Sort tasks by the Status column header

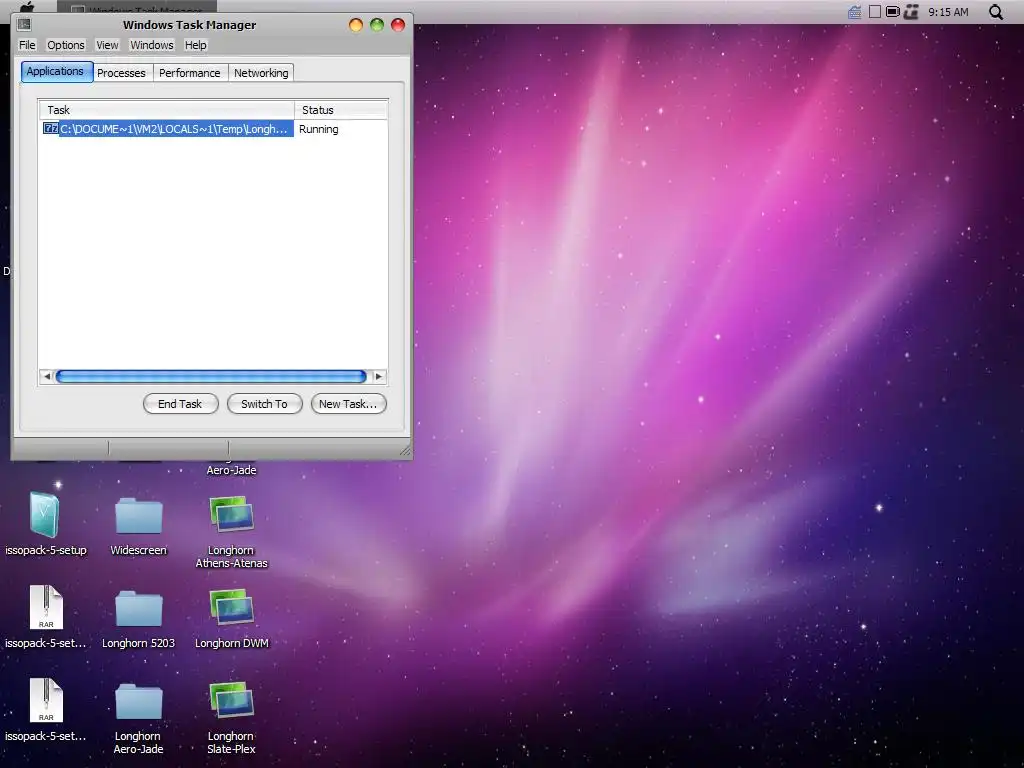[341, 110]
